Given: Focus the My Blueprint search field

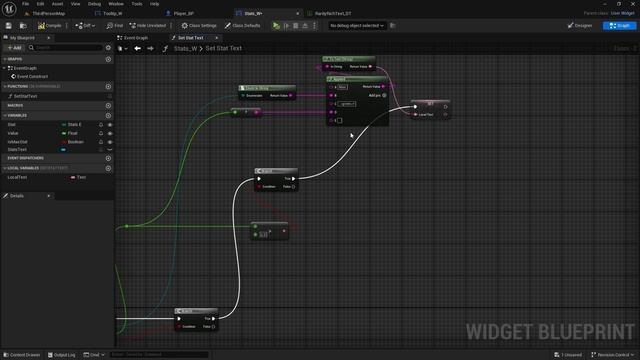Looking at the screenshot, I should click(x=65, y=48).
